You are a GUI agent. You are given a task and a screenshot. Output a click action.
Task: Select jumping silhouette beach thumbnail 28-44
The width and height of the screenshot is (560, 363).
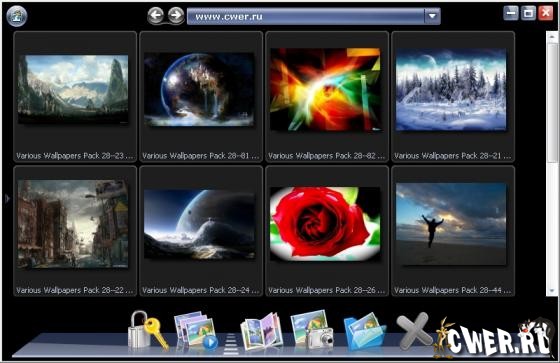pos(451,224)
